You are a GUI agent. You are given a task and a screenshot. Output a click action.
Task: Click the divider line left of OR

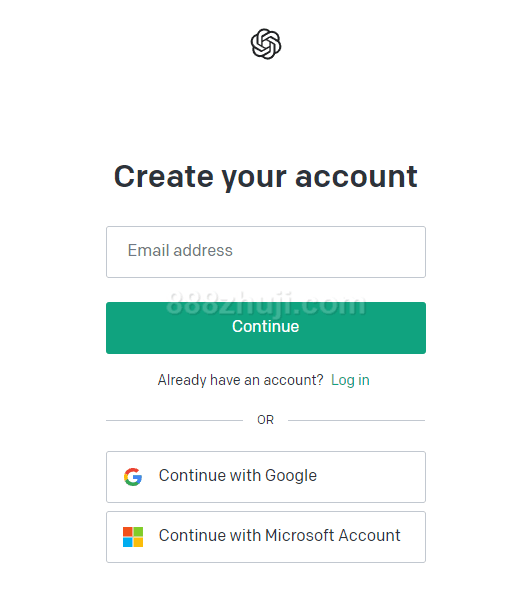175,420
